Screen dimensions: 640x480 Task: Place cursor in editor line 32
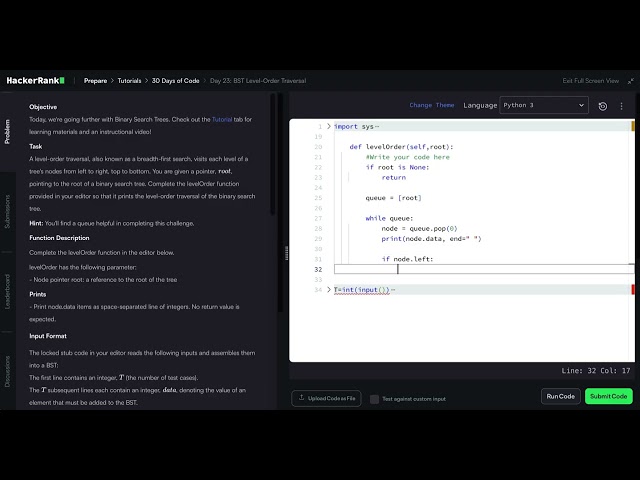[484, 269]
